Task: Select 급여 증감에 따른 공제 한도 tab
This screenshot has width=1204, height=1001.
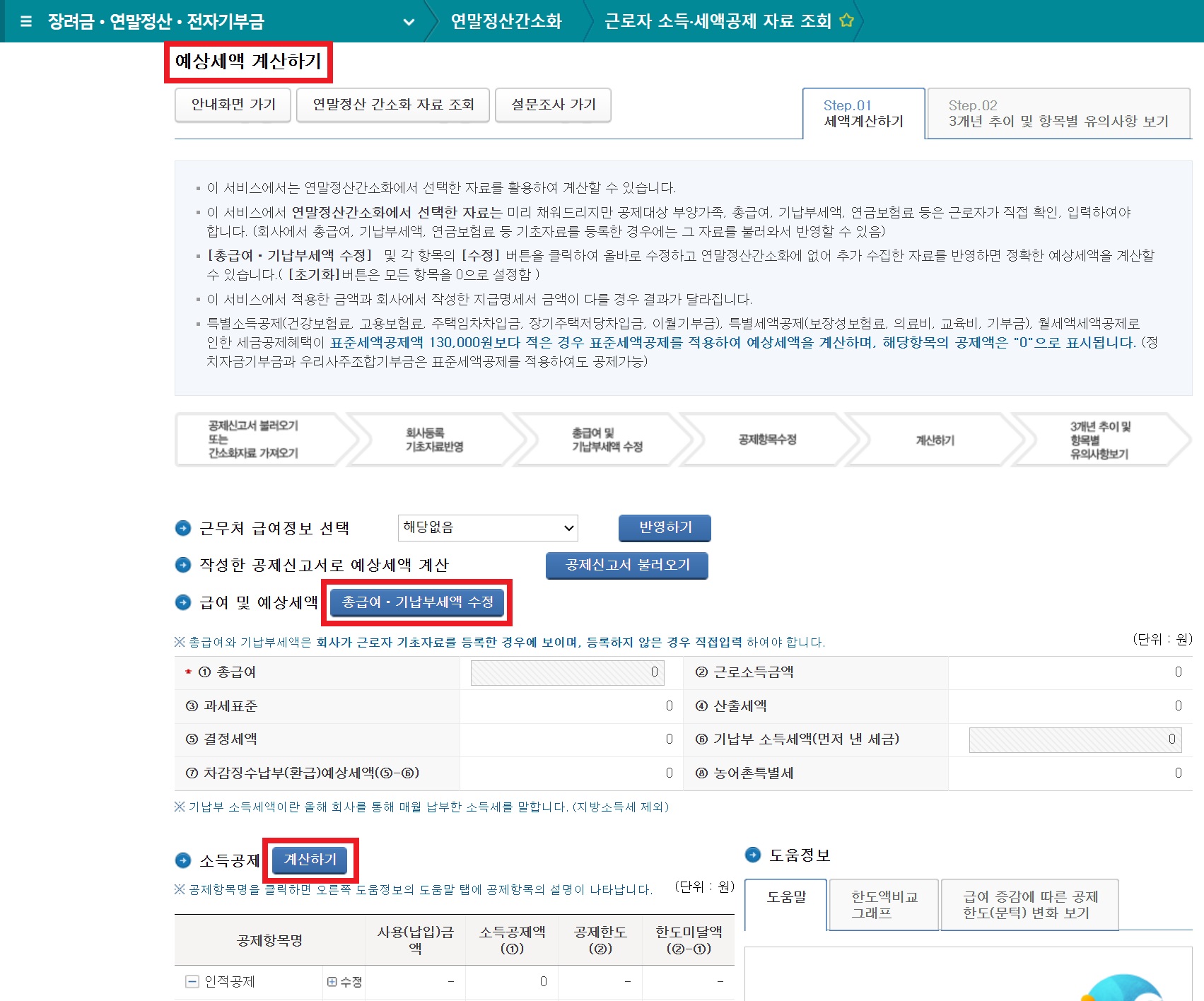Action: pyautogui.click(x=1030, y=904)
